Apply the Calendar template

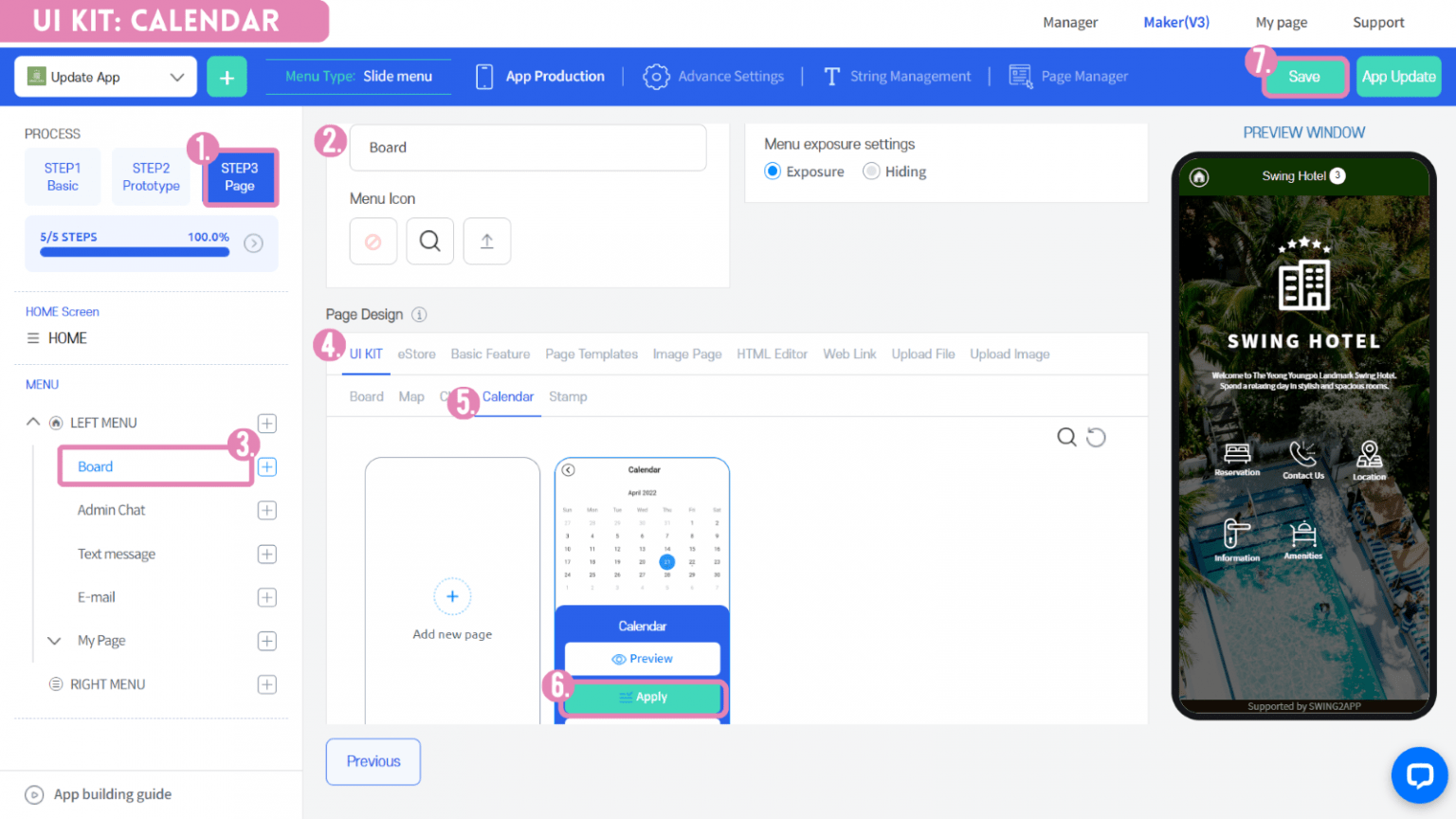click(x=643, y=698)
